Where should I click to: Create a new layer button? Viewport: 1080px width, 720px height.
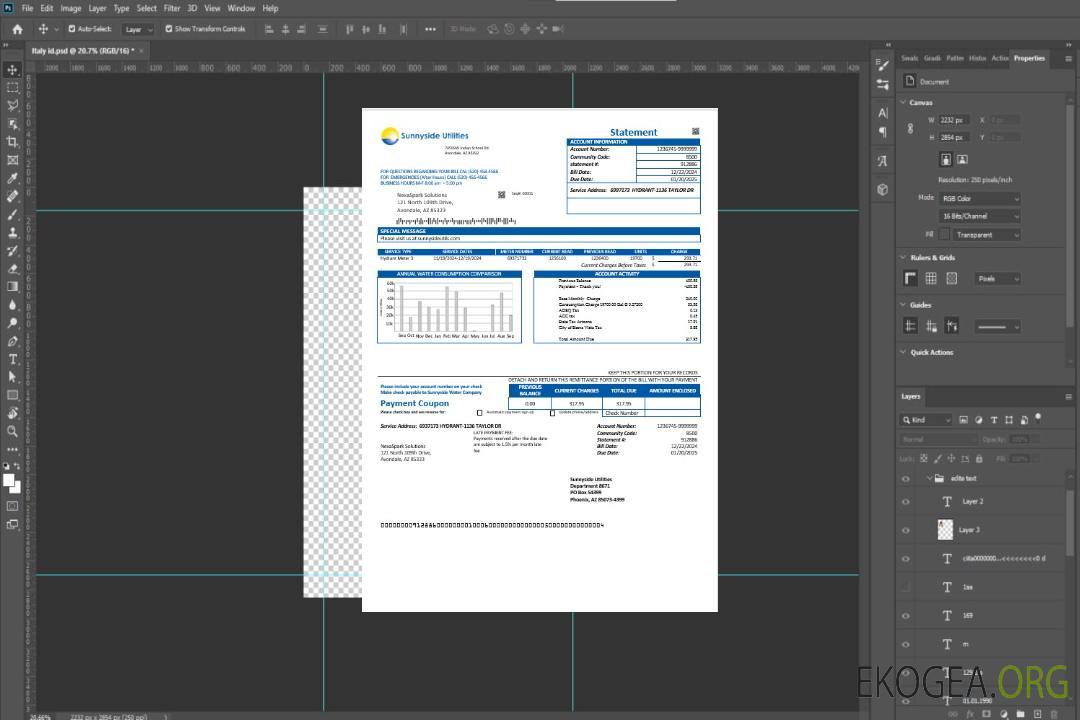point(1037,714)
